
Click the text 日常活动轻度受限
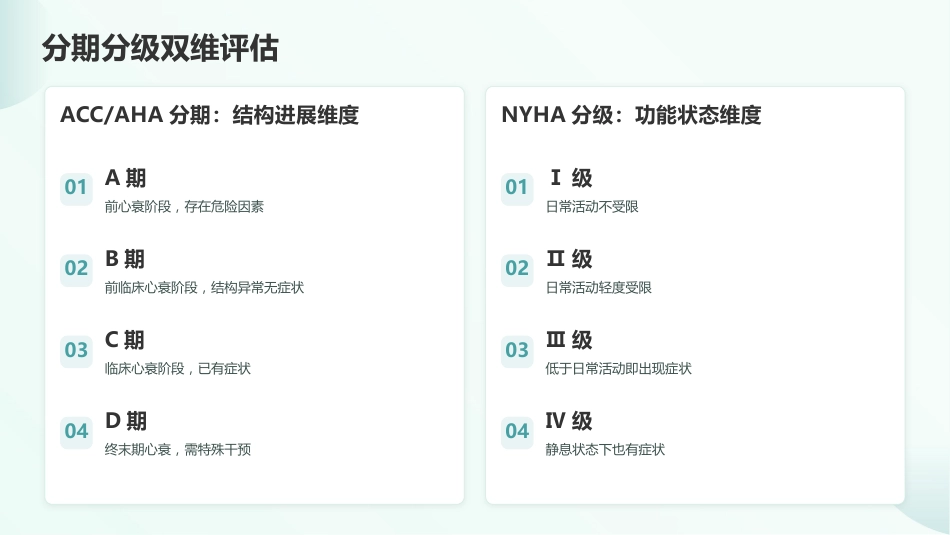[599, 288]
